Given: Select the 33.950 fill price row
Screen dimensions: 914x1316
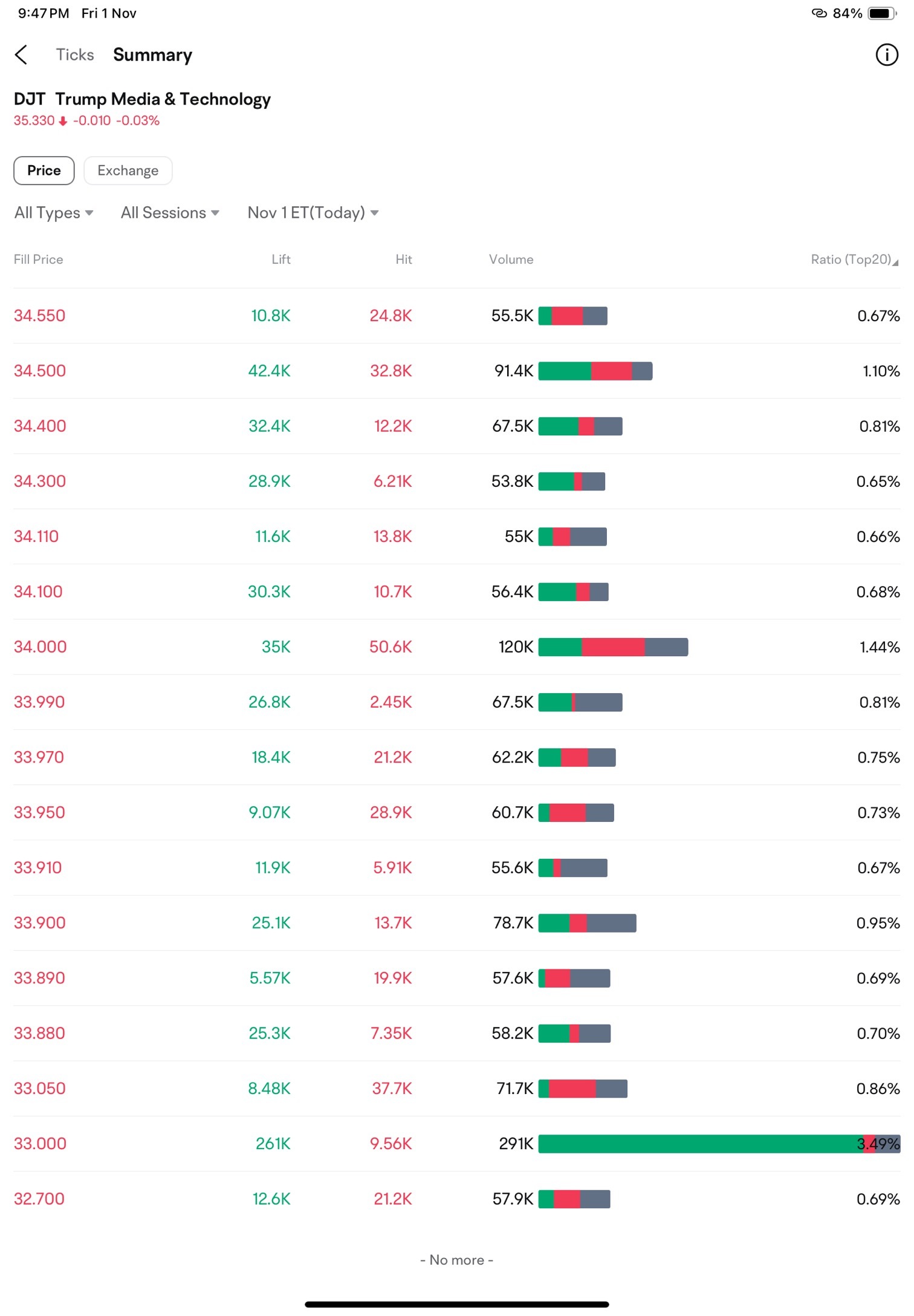Looking at the screenshot, I should 457,812.
